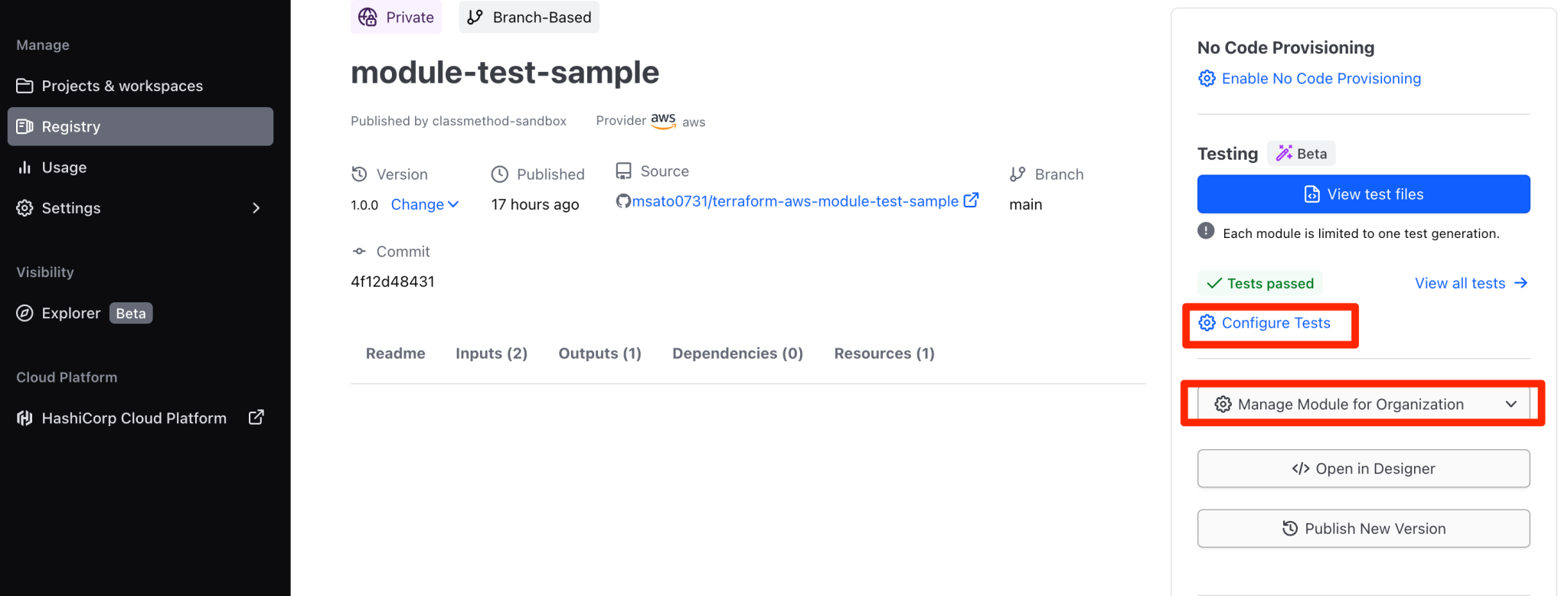Click the Publish New Version button

click(1363, 528)
